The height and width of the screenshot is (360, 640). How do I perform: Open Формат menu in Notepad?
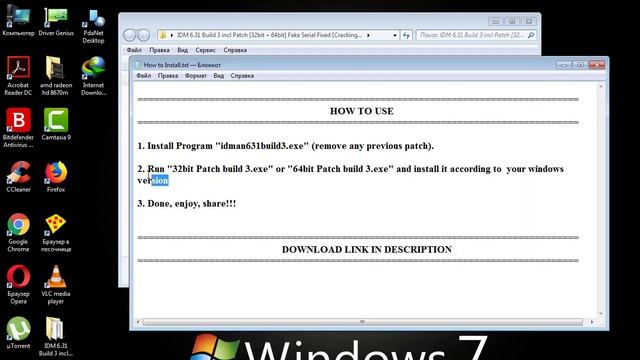196,76
